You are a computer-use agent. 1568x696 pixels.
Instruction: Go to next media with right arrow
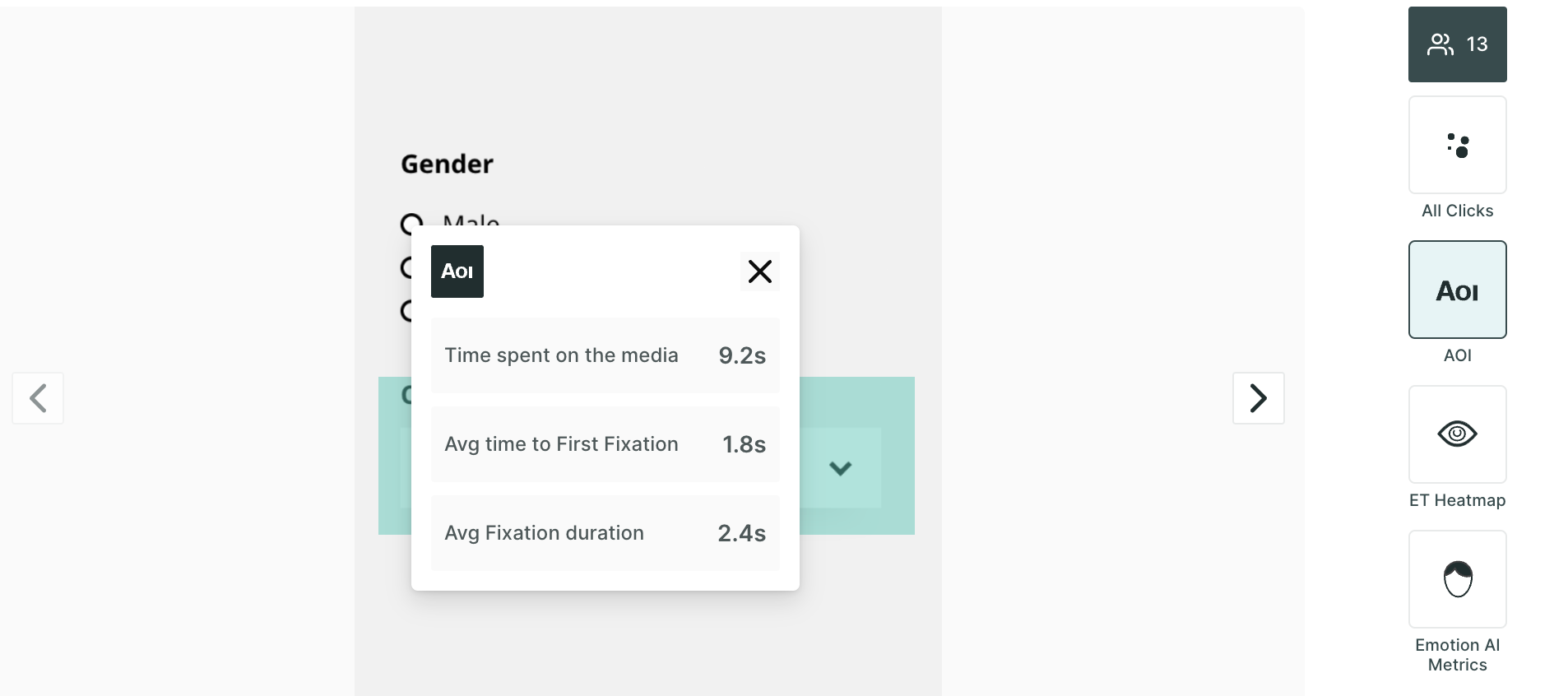click(1258, 398)
